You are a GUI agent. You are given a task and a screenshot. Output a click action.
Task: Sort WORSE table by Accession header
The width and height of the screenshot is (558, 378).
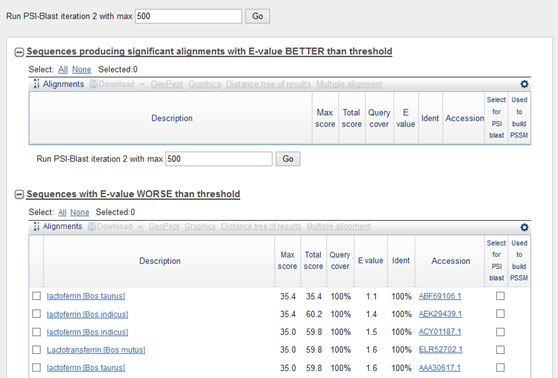[451, 261]
